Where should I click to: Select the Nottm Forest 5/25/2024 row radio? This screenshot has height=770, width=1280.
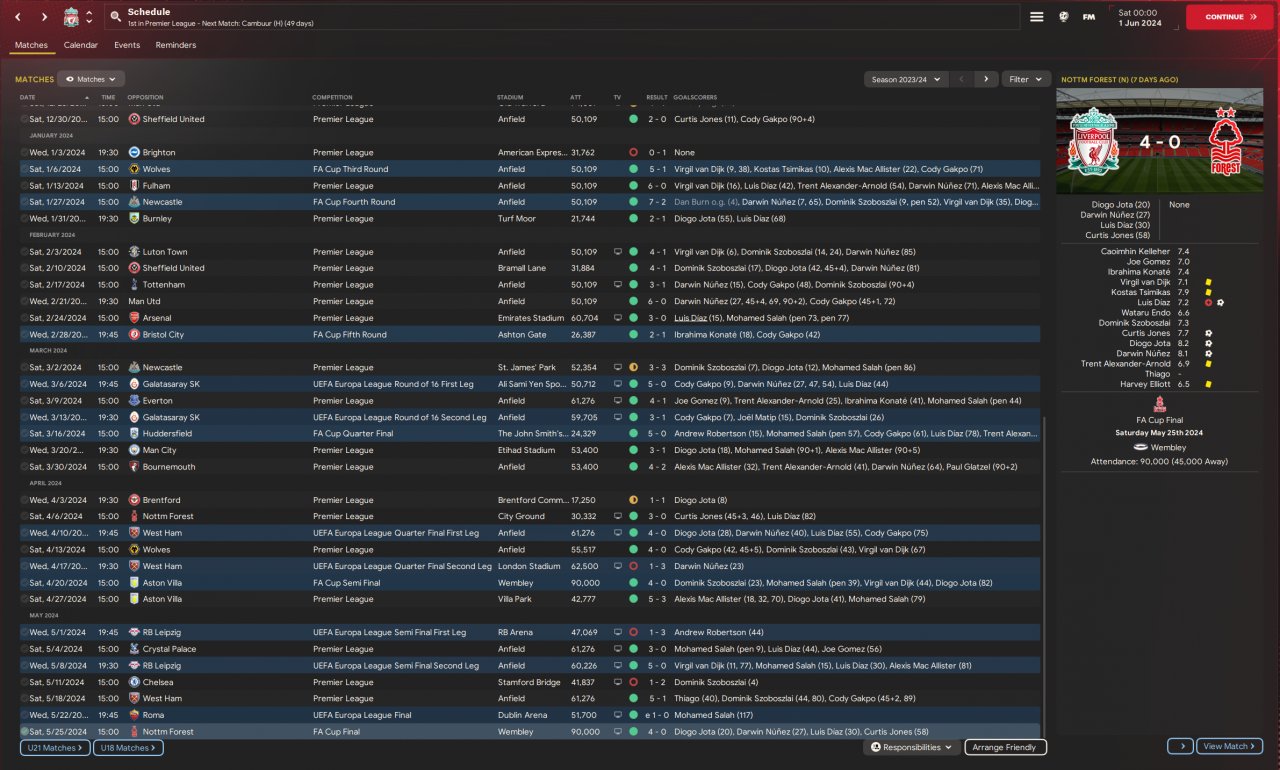point(24,732)
